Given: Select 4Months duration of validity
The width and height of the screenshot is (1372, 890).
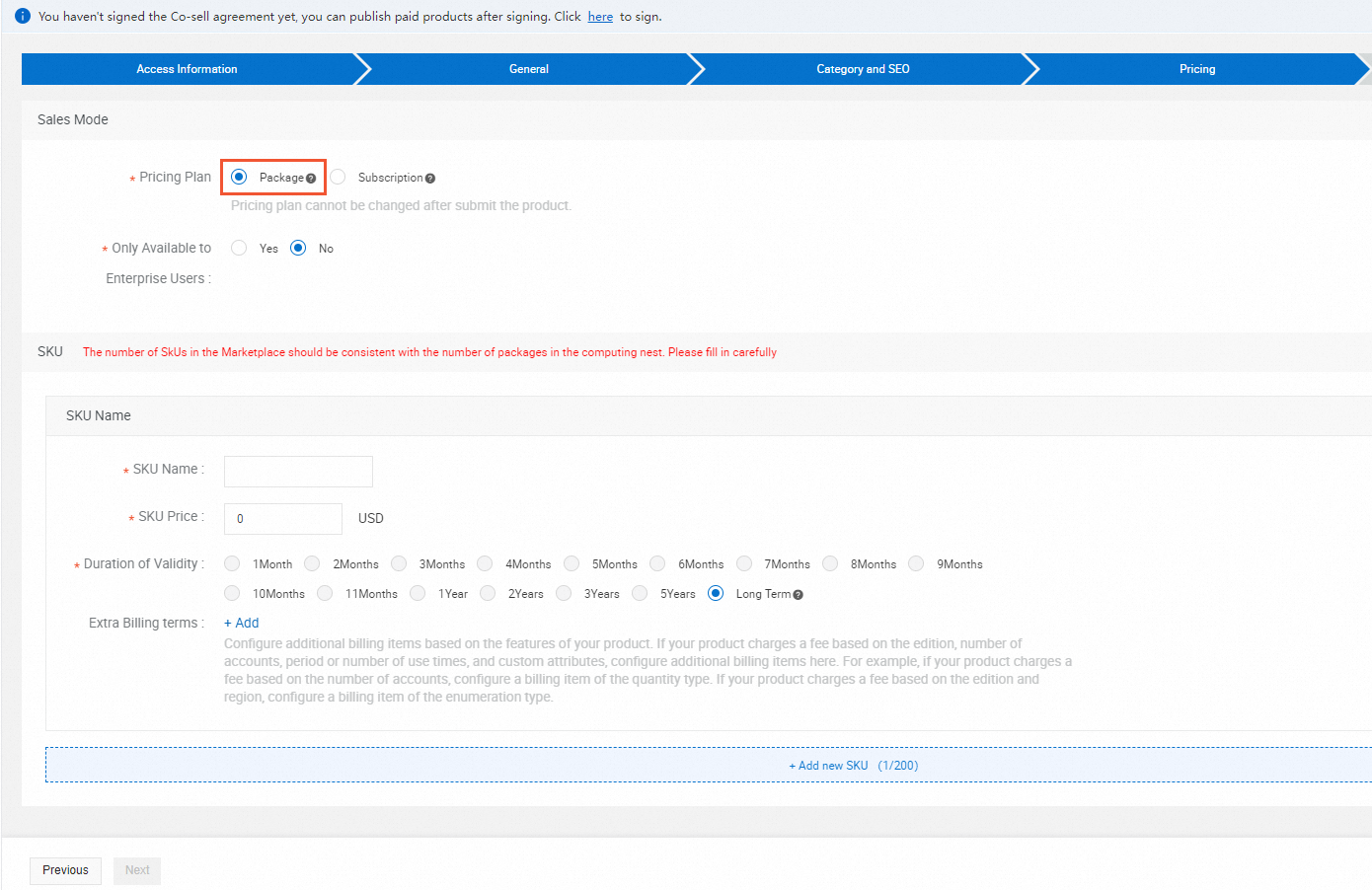Looking at the screenshot, I should point(485,563).
